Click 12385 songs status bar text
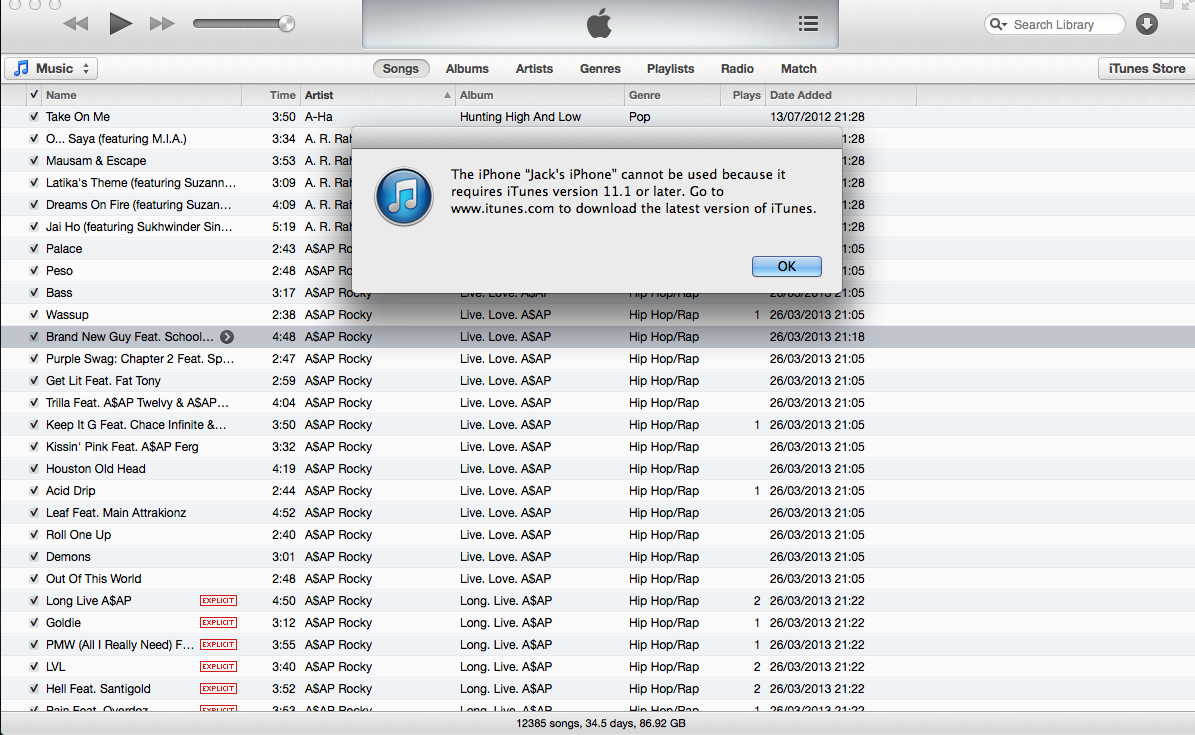Viewport: 1195px width, 735px height. (601, 724)
